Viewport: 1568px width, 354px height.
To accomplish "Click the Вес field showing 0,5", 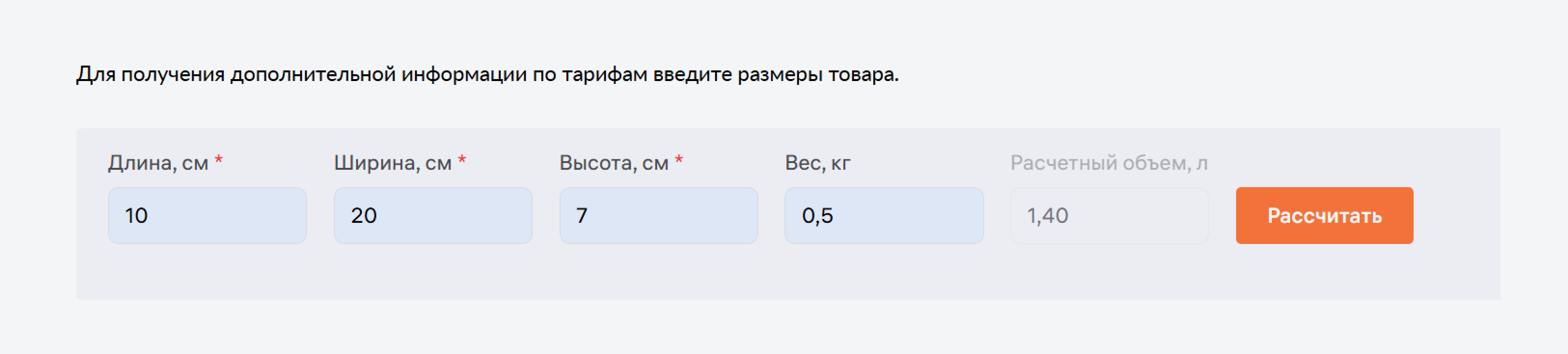I will click(x=884, y=215).
